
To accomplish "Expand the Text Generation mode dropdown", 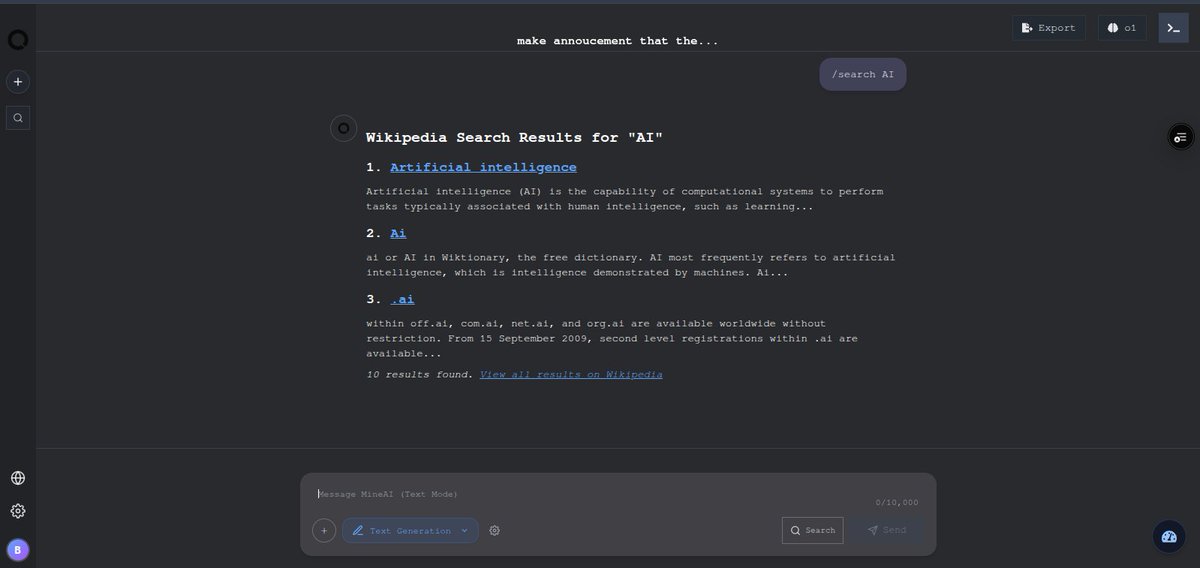I will pyautogui.click(x=410, y=530).
